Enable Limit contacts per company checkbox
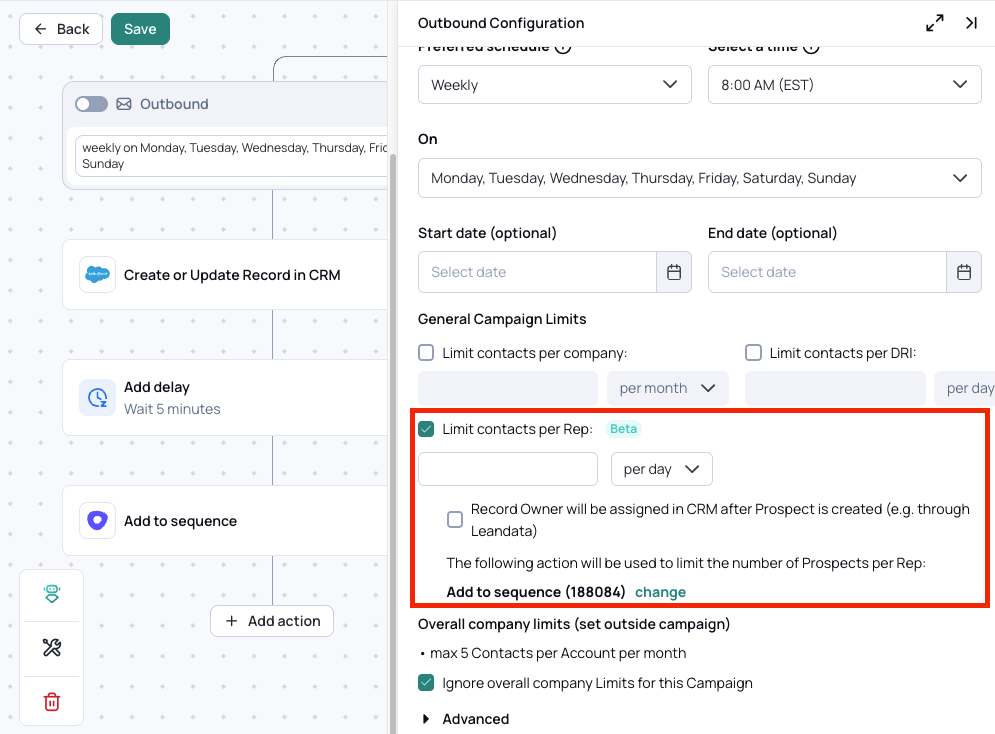 [x=426, y=353]
